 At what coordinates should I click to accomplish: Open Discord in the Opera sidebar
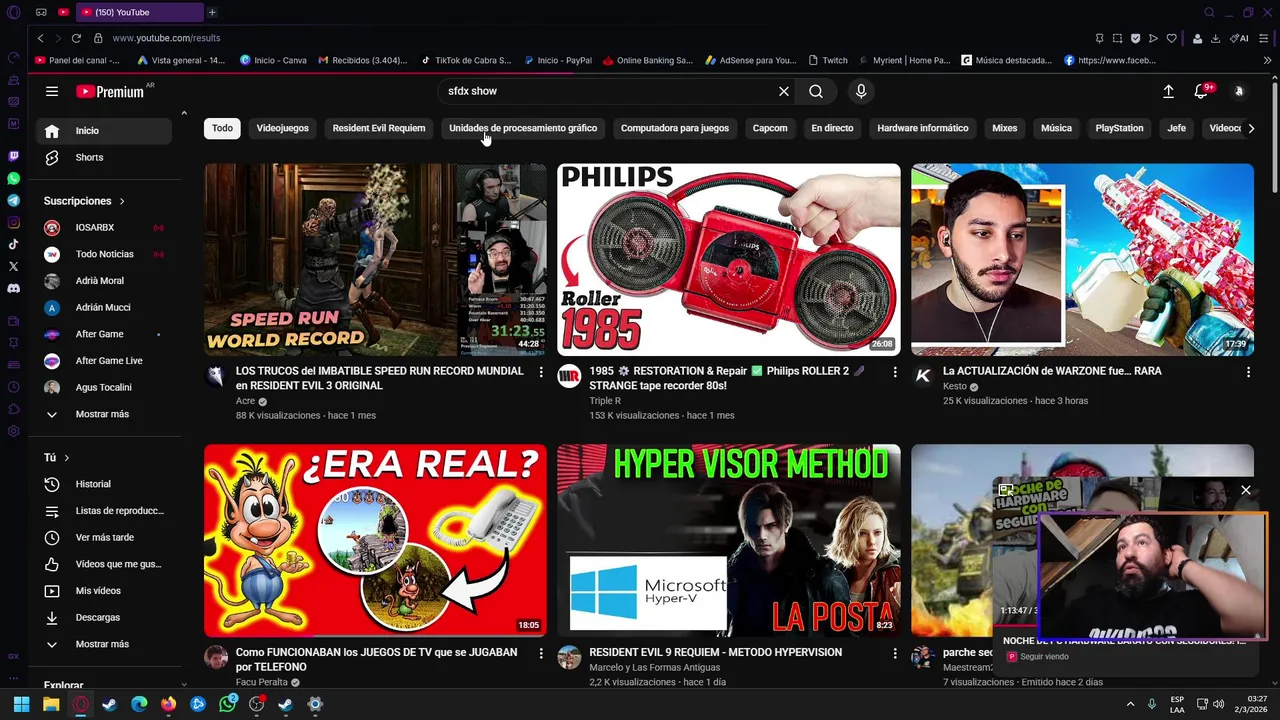pos(13,288)
